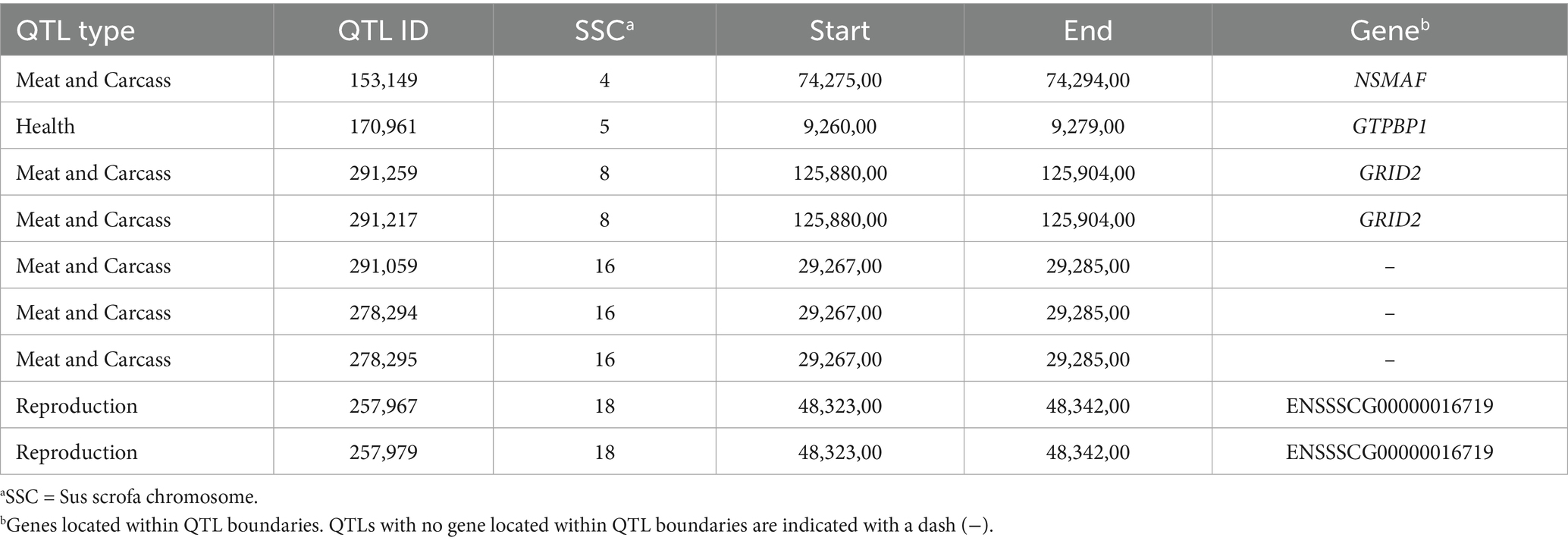This screenshot has height=544, width=1568.
Task: Select the Start column header
Action: [839, 30]
